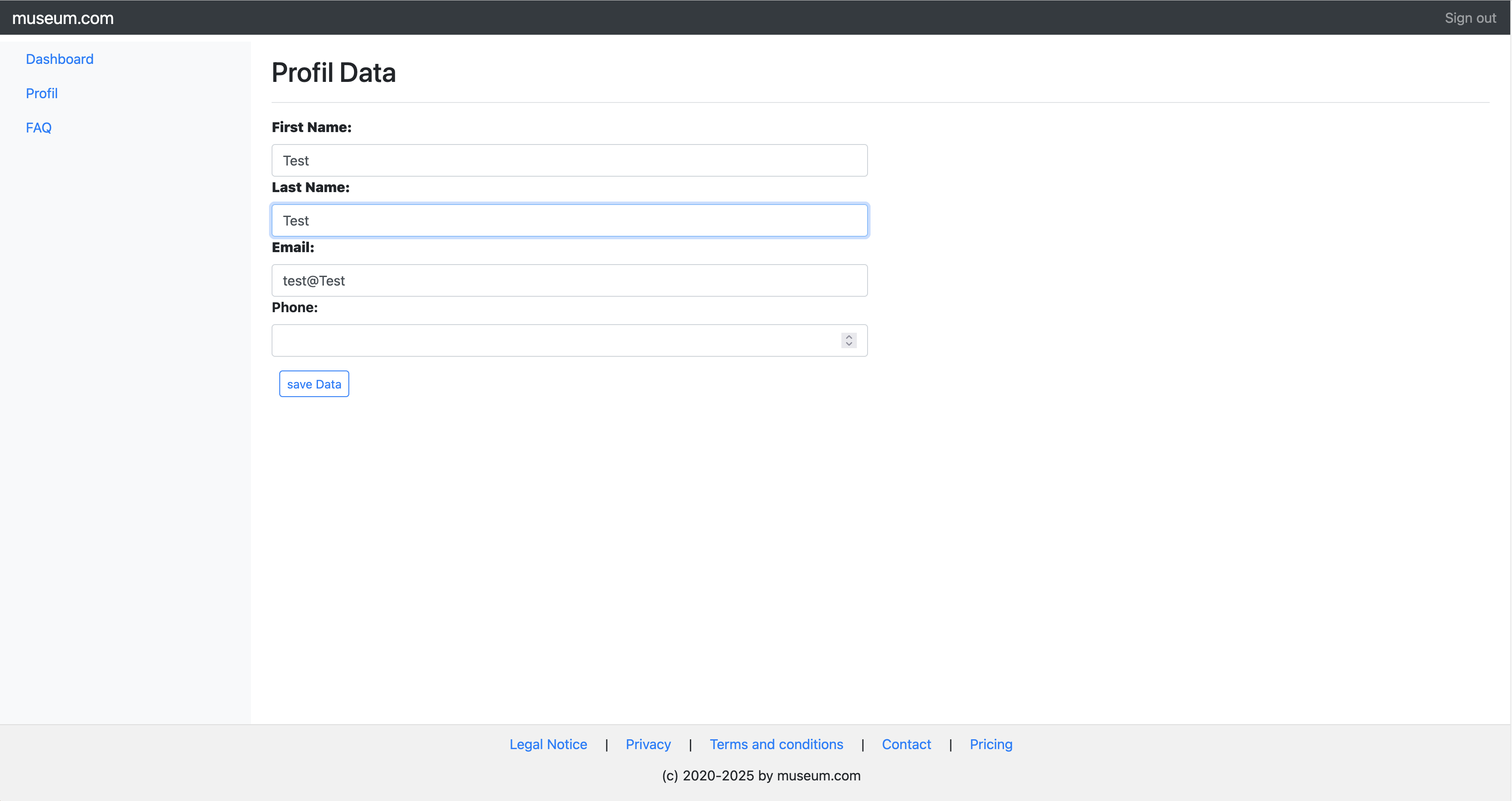Viewport: 1512px width, 801px height.
Task: Select the Email input box
Action: (x=569, y=280)
